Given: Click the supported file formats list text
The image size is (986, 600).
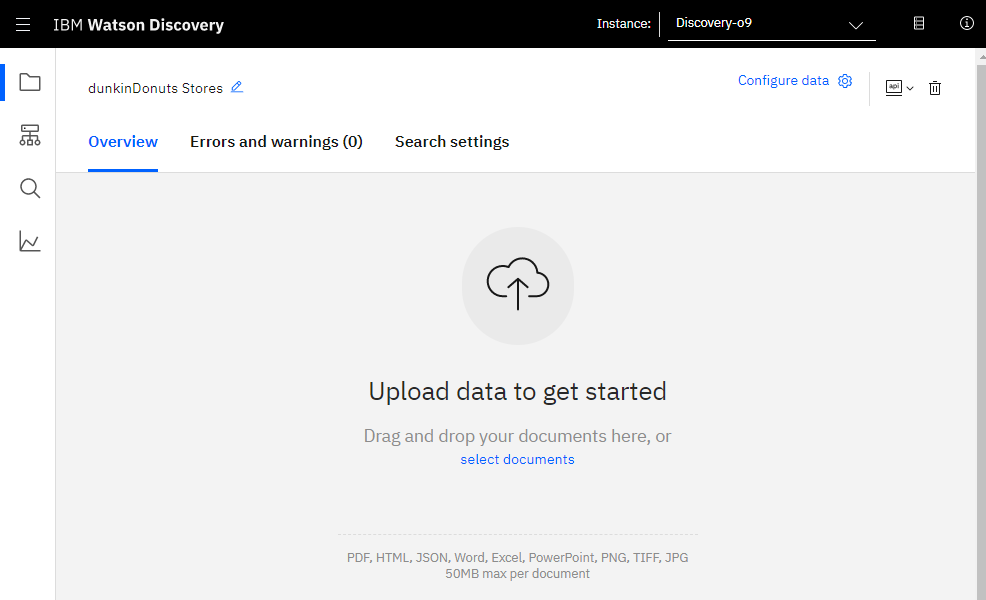Looking at the screenshot, I should (517, 557).
